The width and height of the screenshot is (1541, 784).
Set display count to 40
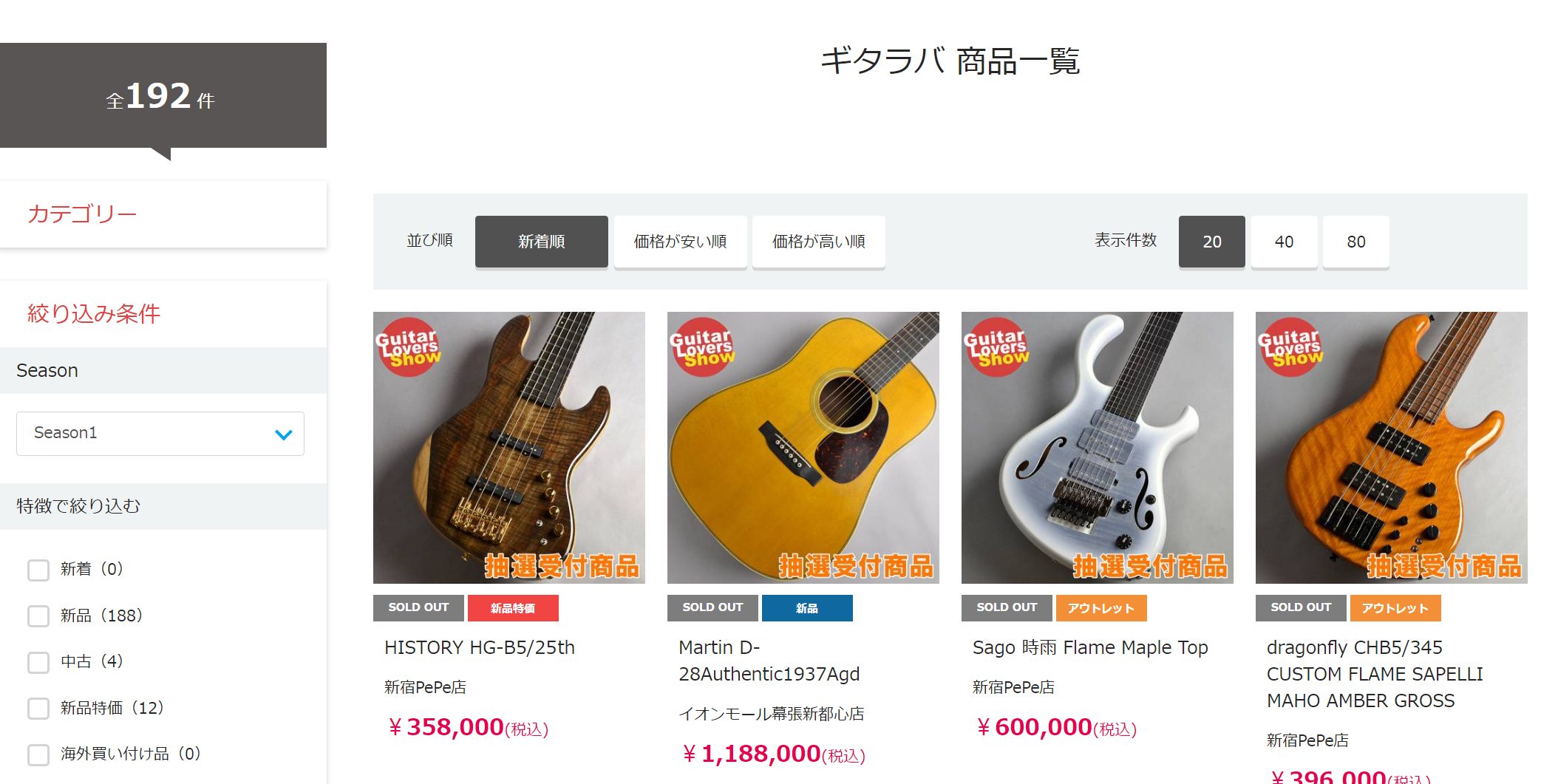point(1284,242)
